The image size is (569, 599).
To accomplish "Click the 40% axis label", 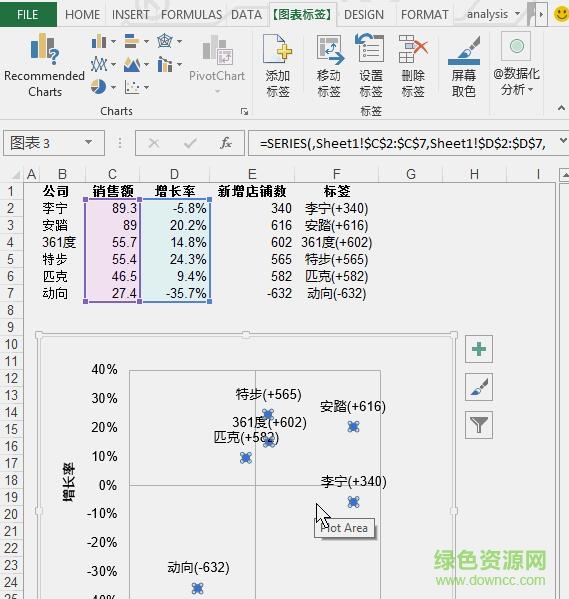I will pyautogui.click(x=104, y=369).
